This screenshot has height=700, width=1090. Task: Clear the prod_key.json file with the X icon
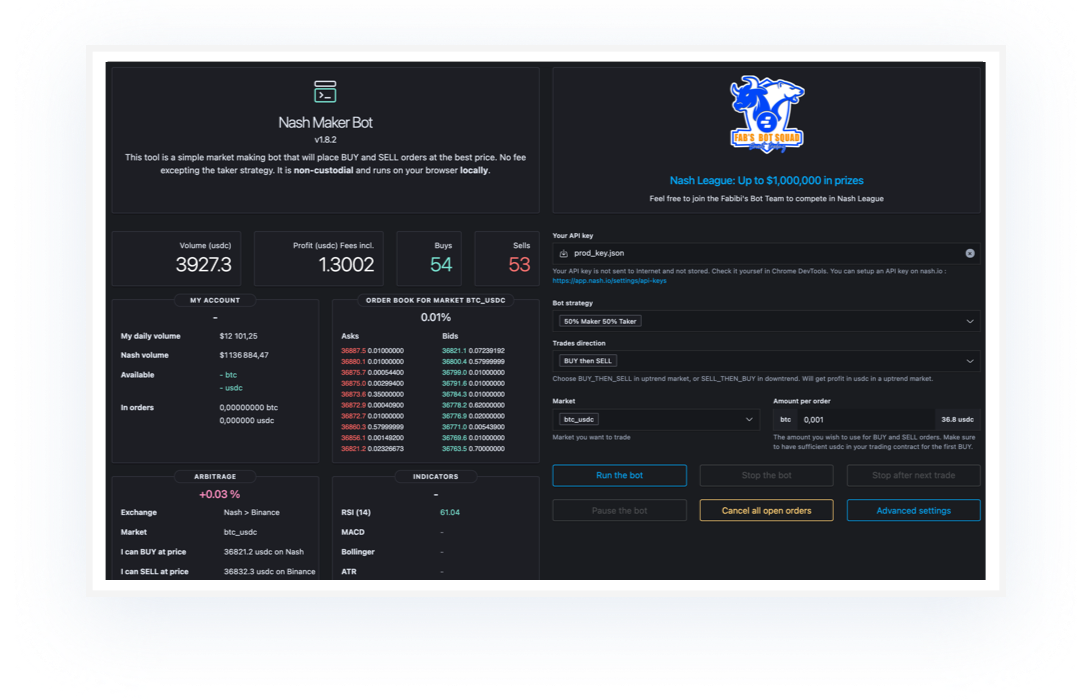[970, 253]
